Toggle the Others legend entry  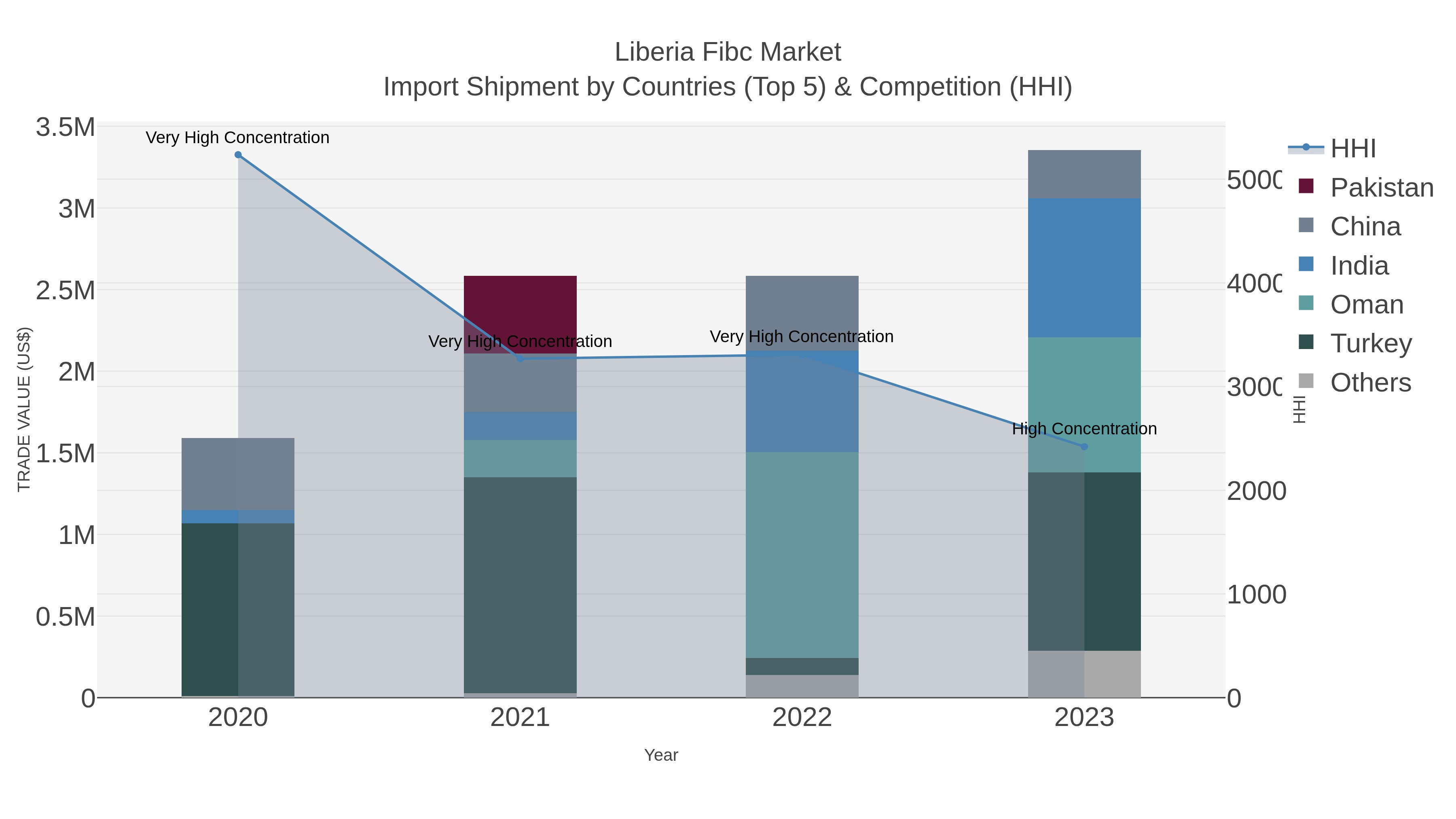pos(1355,382)
